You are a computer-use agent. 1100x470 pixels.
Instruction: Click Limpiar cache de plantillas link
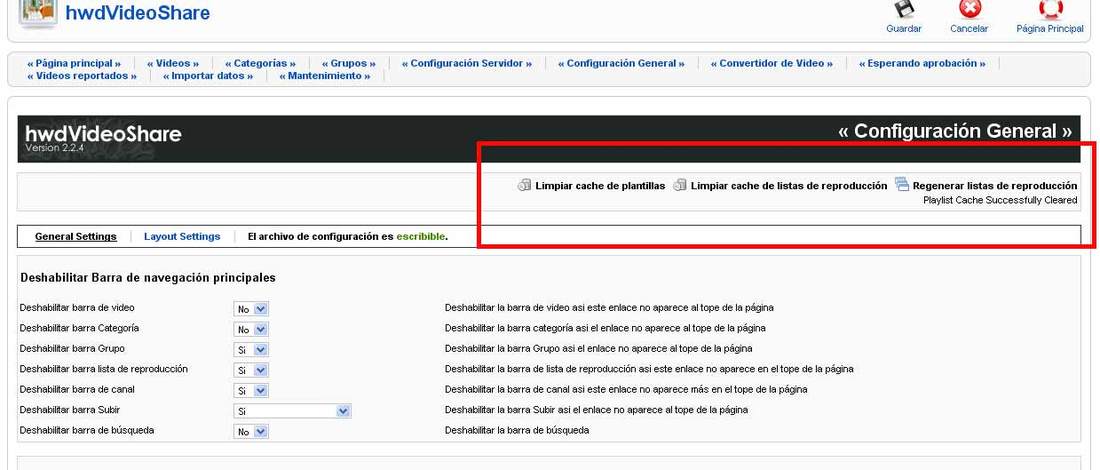600,186
